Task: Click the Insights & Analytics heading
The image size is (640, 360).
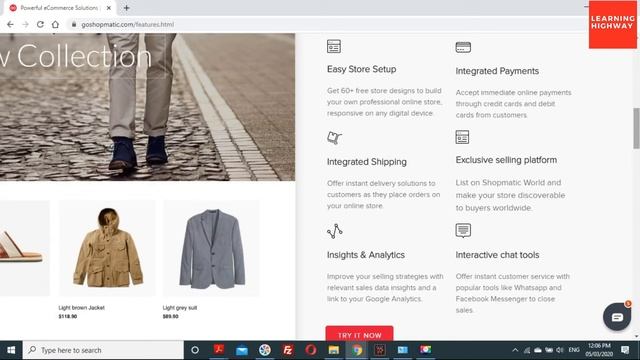Action: (366, 255)
